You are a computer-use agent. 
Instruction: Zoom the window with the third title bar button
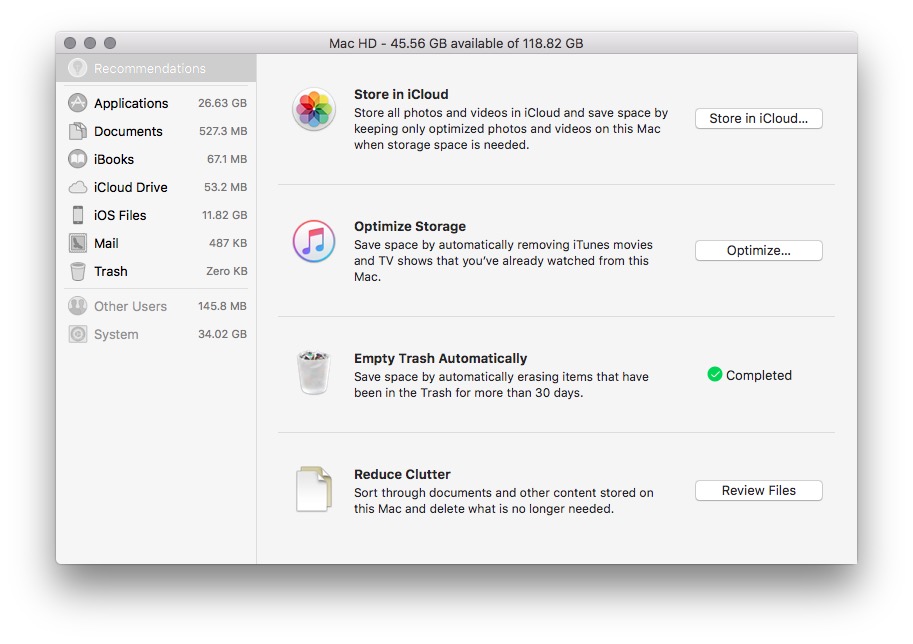tap(110, 43)
